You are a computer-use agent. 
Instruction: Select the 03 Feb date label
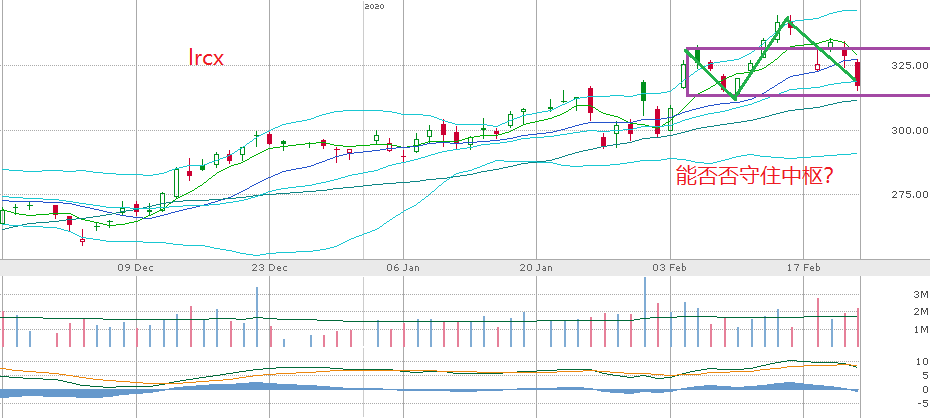pyautogui.click(x=671, y=268)
